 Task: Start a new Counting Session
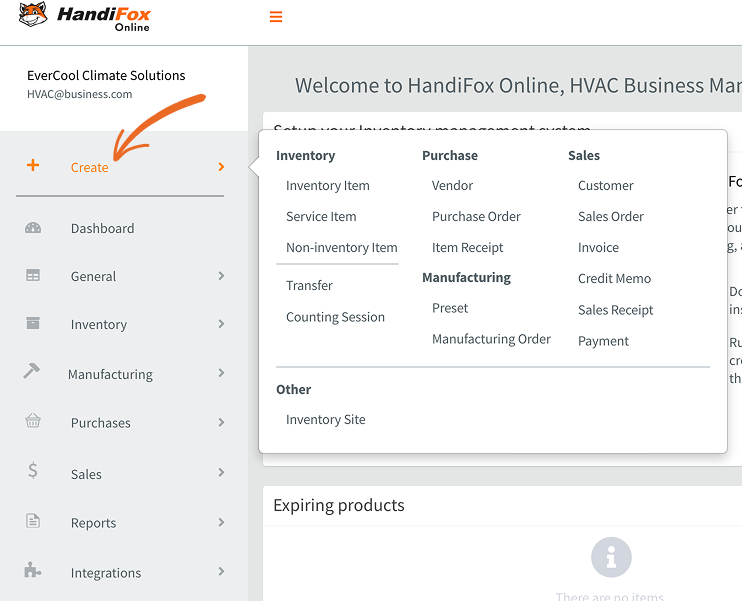[335, 317]
